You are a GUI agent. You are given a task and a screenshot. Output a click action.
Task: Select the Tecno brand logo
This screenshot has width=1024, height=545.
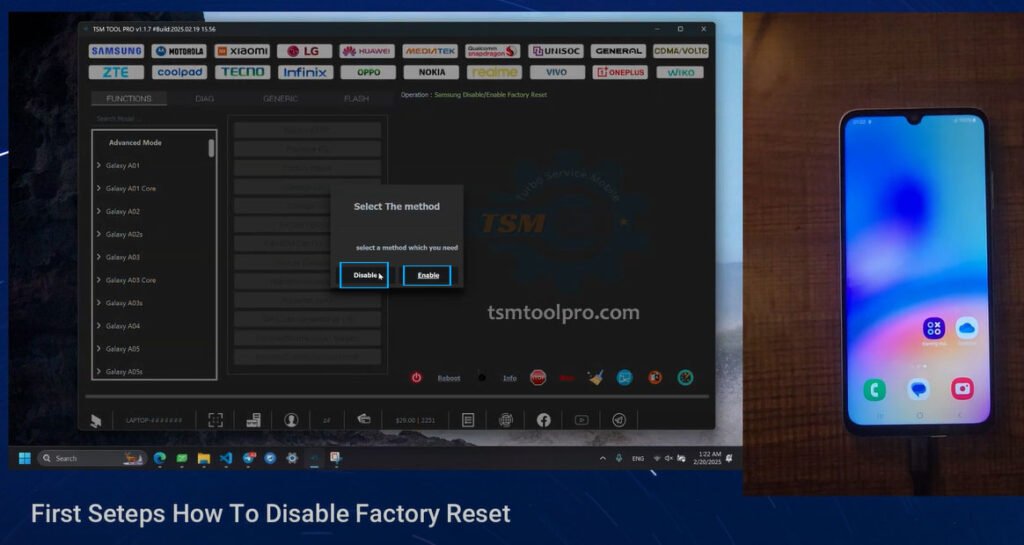tap(242, 72)
